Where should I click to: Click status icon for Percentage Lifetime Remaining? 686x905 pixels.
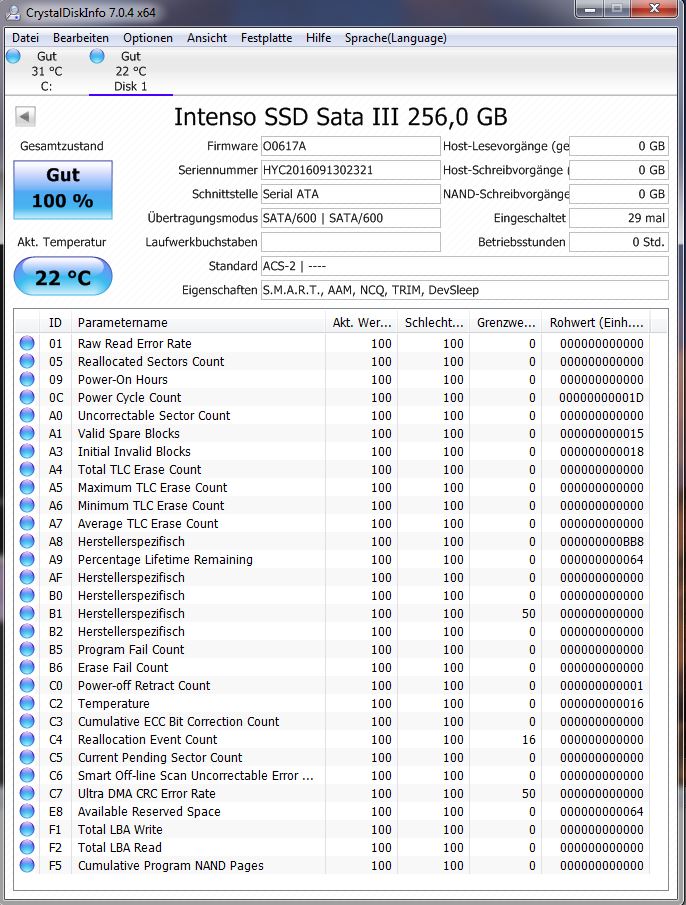click(x=27, y=559)
